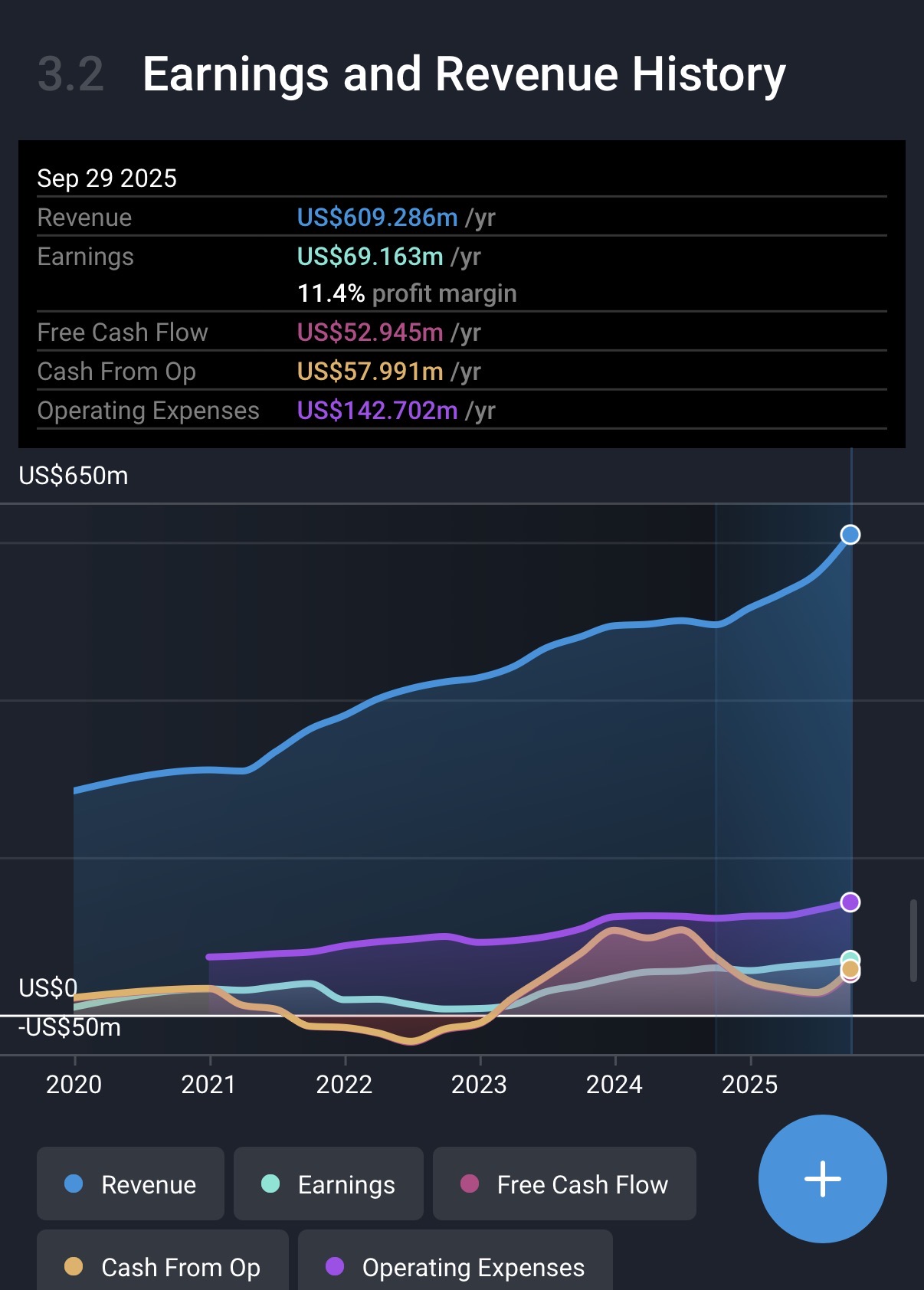Viewport: 924px width, 1290px height.
Task: Select 2020 on the chart's time axis
Action: coord(74,1084)
